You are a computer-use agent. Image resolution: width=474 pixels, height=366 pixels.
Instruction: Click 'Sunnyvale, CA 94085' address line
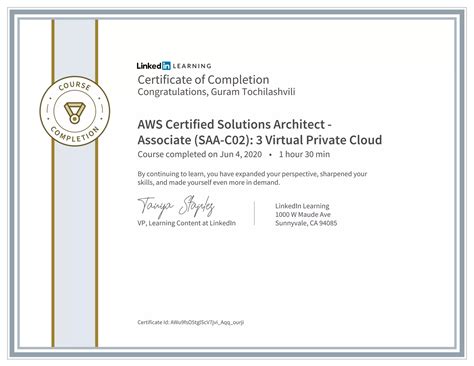tap(306, 223)
